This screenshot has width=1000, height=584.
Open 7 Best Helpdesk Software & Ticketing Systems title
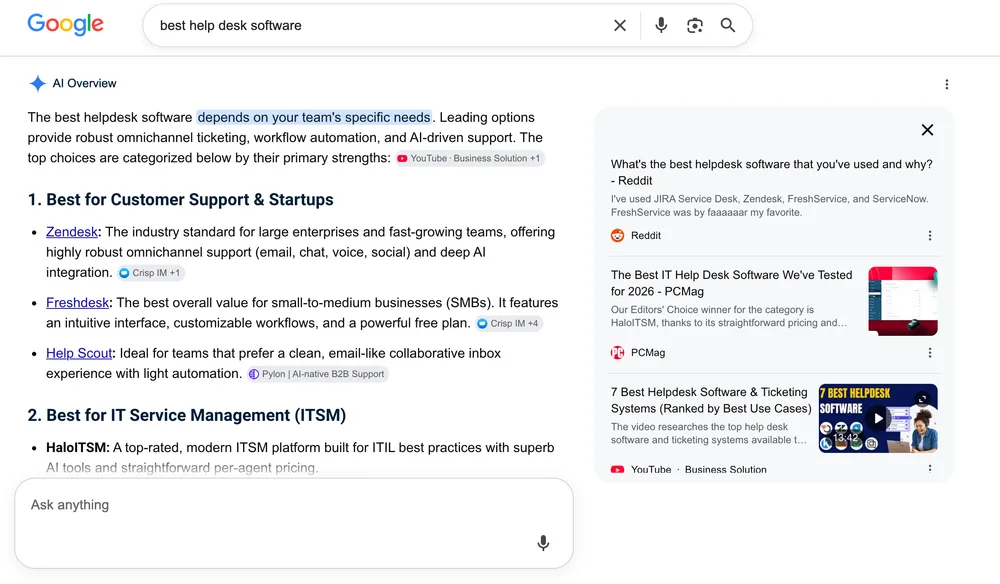click(711, 400)
